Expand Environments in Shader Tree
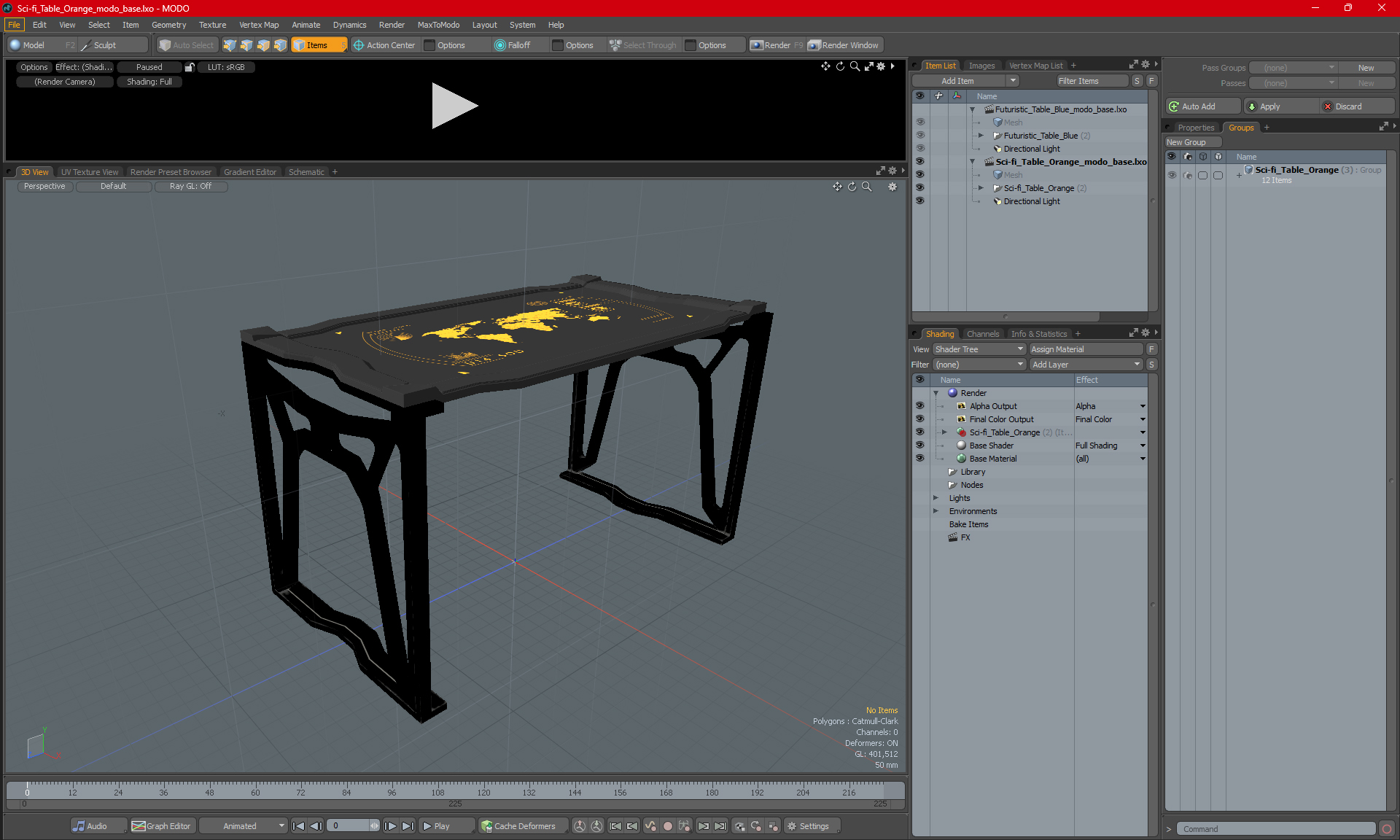1400x840 pixels. click(x=936, y=511)
